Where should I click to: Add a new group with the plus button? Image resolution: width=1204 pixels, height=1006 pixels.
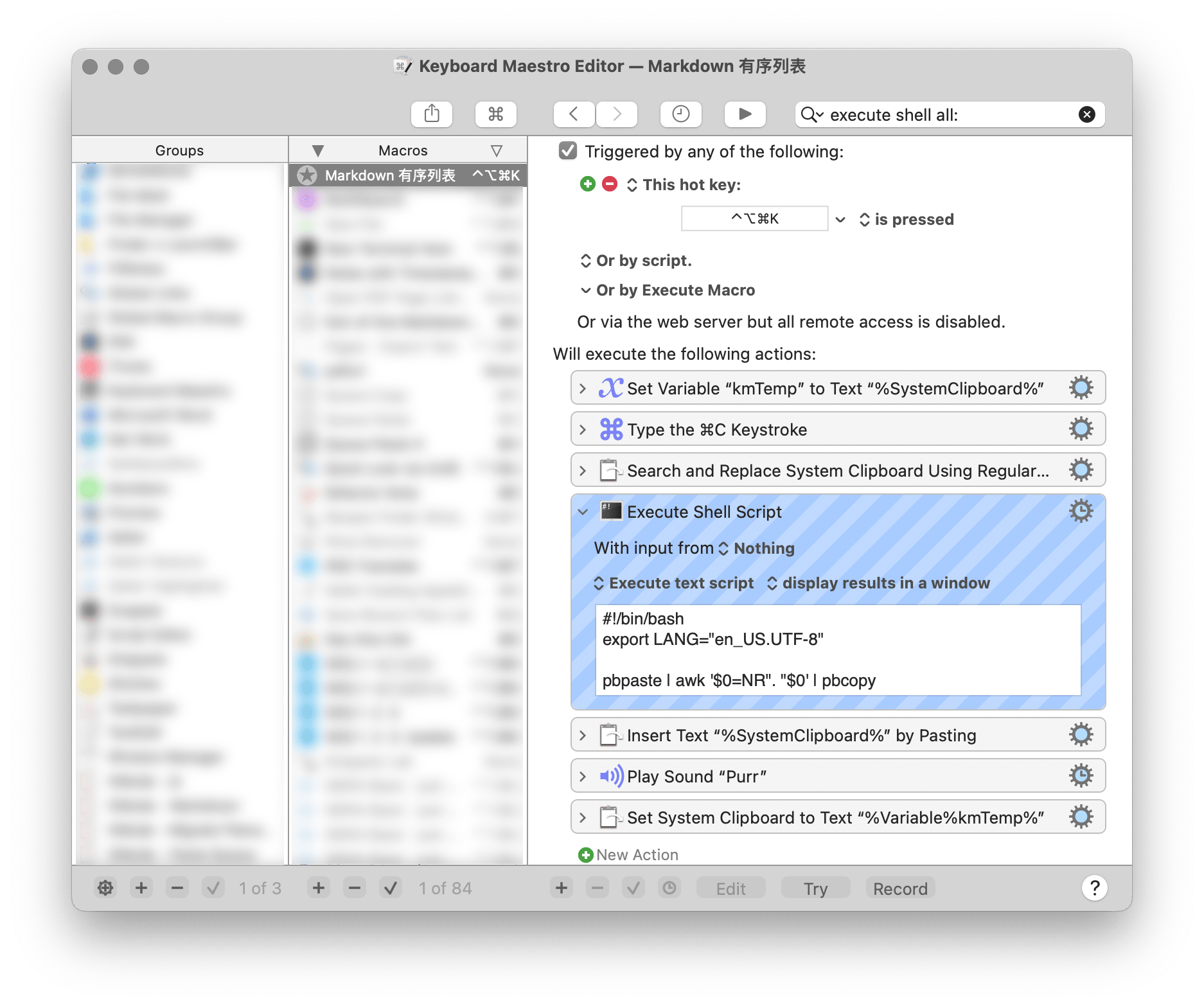click(141, 888)
